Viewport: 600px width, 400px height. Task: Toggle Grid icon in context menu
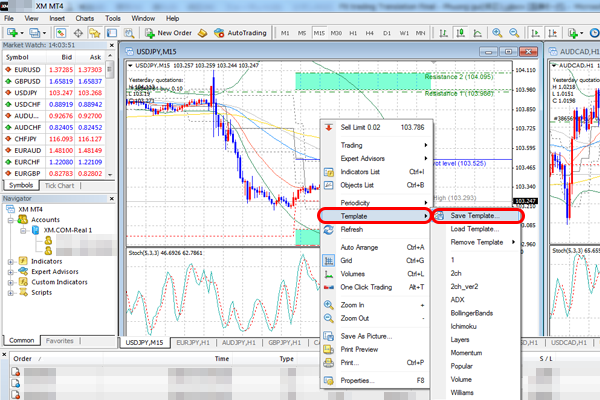pyautogui.click(x=329, y=261)
